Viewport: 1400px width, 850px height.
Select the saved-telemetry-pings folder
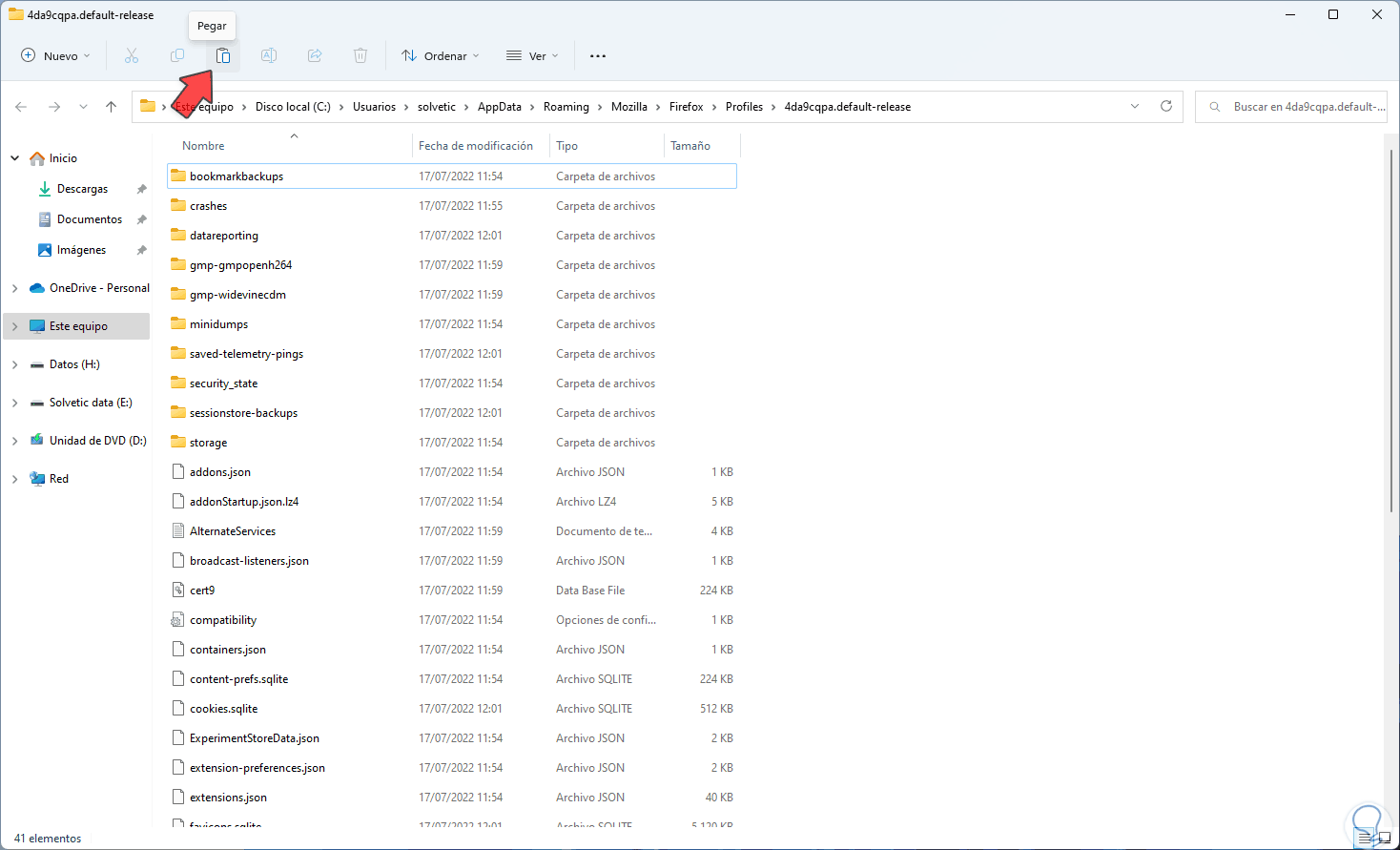[x=452, y=353]
